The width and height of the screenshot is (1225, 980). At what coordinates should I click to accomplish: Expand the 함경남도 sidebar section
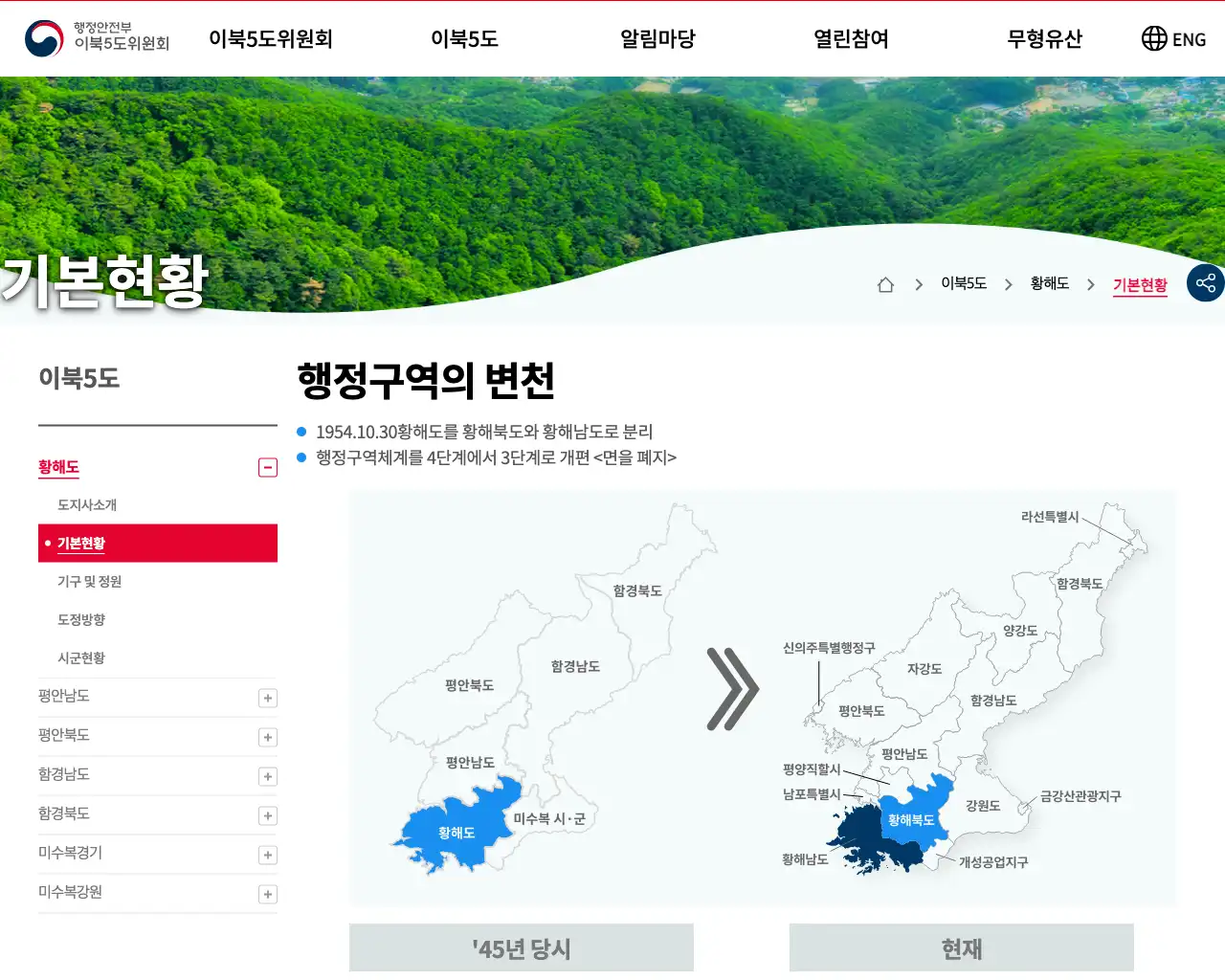click(x=268, y=776)
